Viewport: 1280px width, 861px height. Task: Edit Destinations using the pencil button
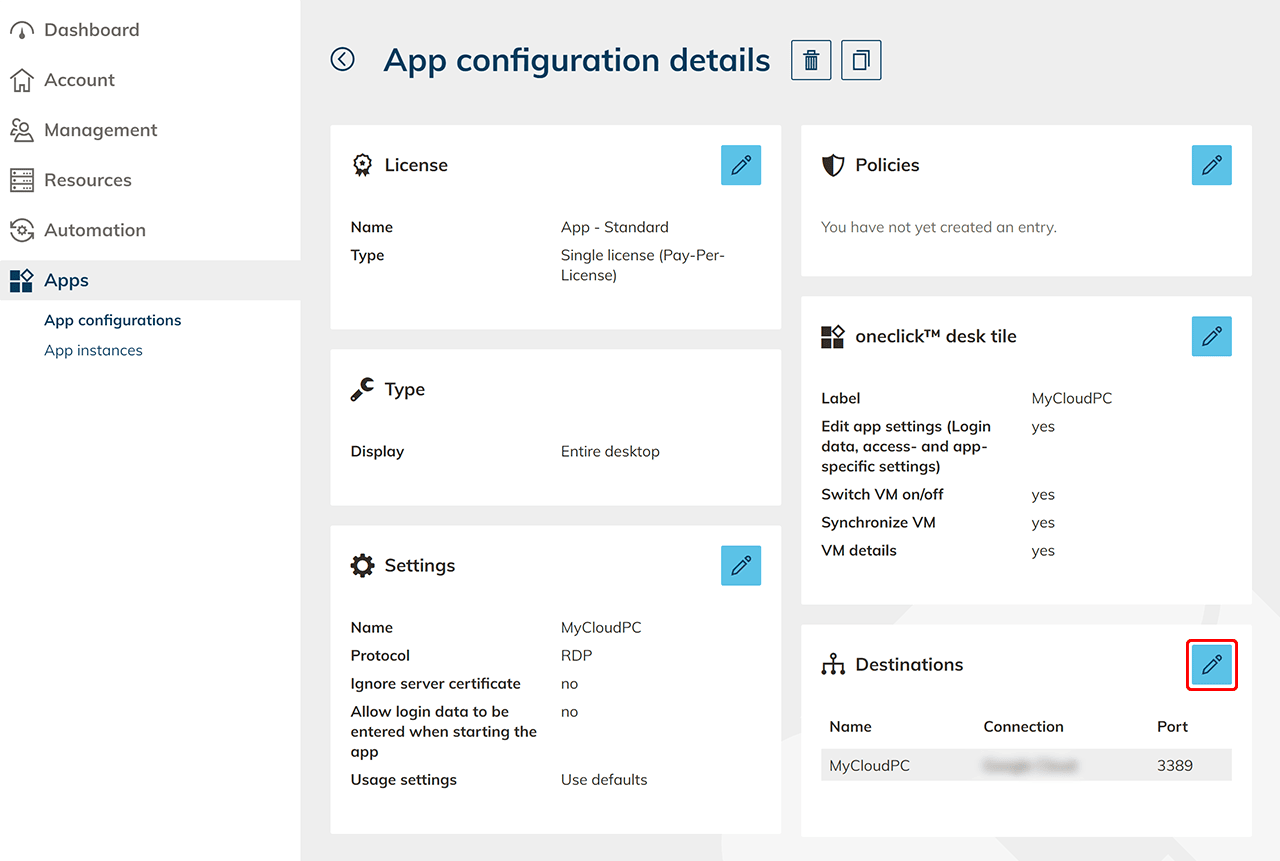click(1211, 665)
